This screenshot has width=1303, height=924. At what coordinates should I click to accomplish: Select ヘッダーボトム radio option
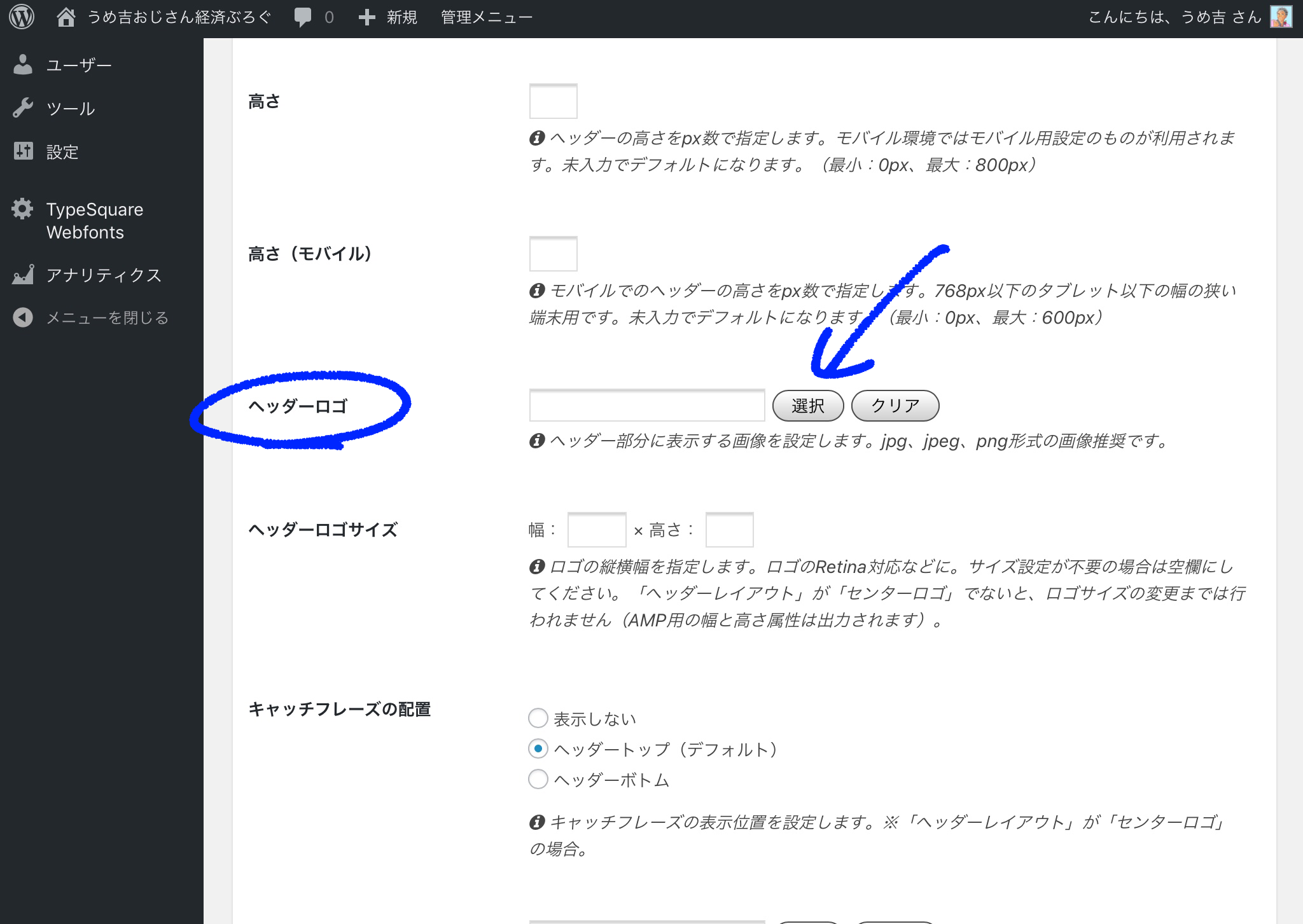(538, 780)
